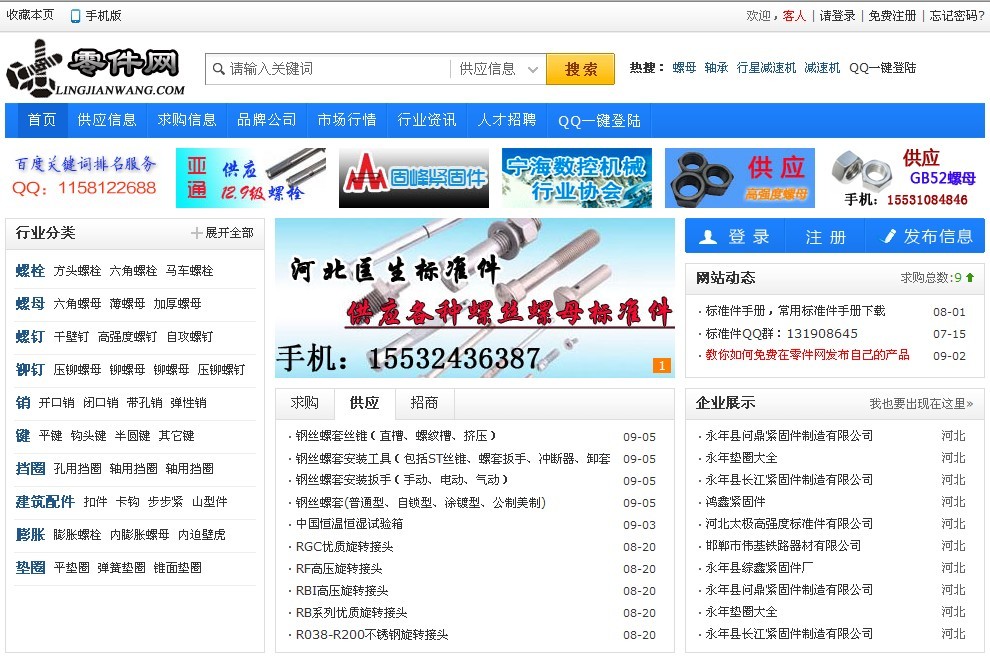
Task: Open the 中国恒温恒湿试验箱 listing
Action: [x=350, y=524]
